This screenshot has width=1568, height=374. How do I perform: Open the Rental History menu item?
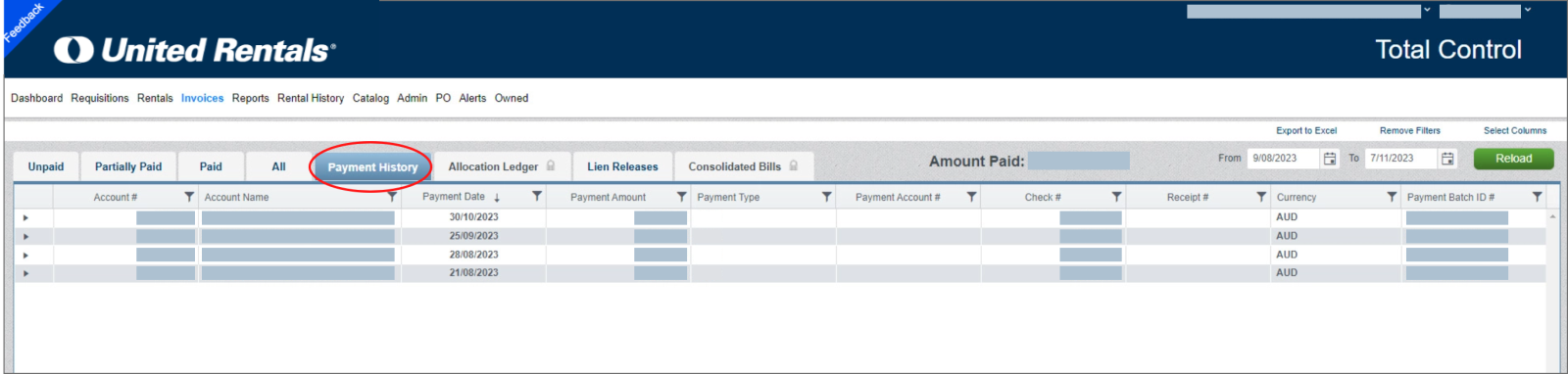pos(311,98)
